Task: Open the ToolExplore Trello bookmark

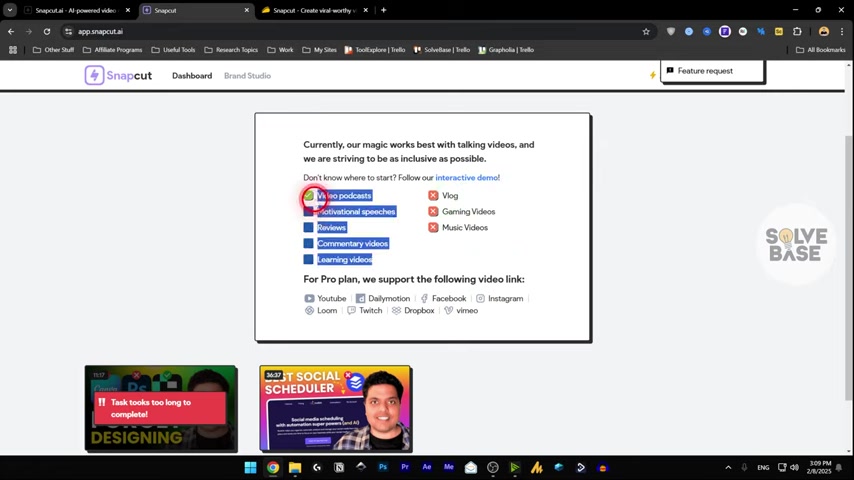Action: tap(375, 50)
